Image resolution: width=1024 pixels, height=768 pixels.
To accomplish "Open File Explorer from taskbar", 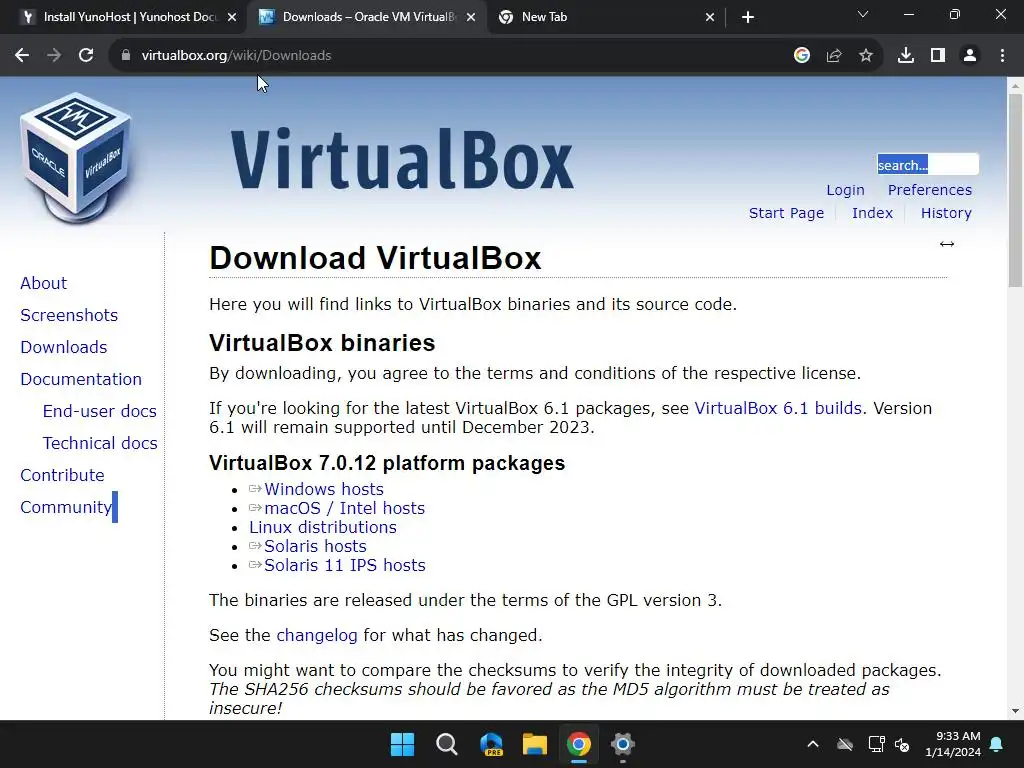I will pos(534,744).
